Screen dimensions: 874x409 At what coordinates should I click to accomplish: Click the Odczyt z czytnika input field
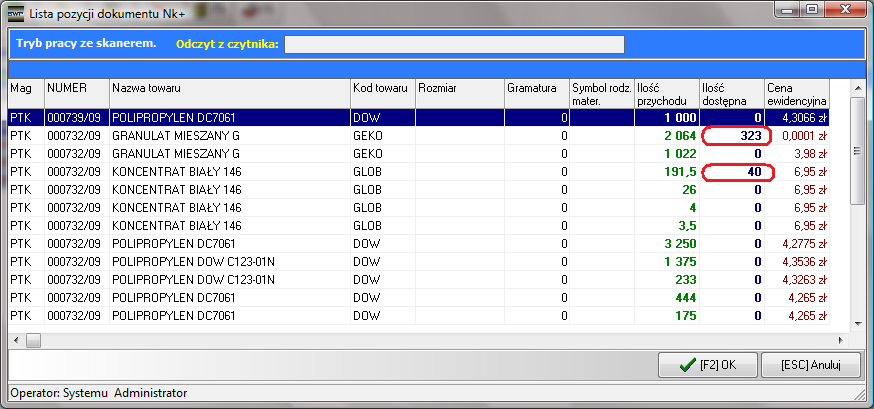pyautogui.click(x=454, y=44)
